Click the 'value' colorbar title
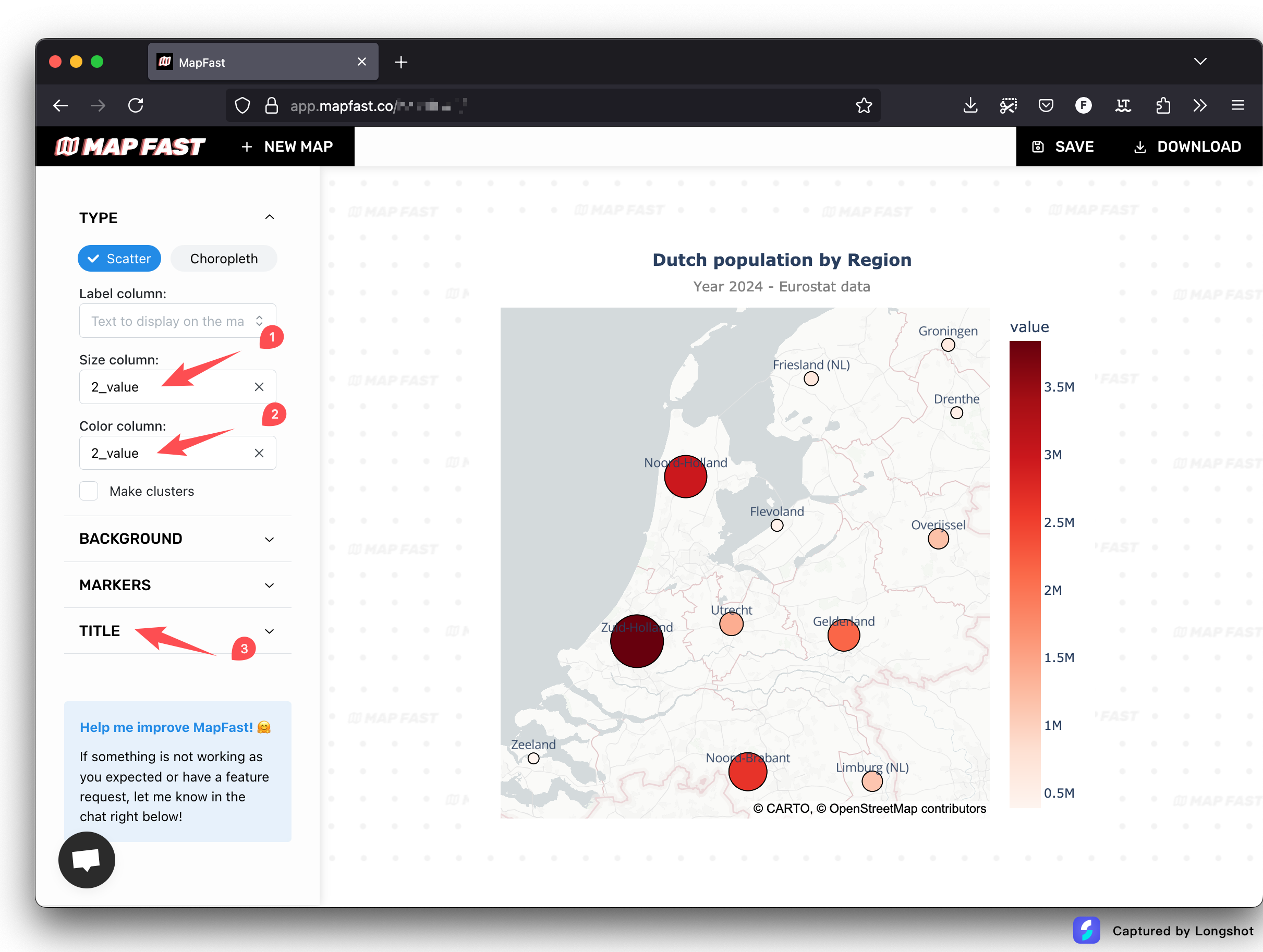Image resolution: width=1263 pixels, height=952 pixels. coord(1029,327)
